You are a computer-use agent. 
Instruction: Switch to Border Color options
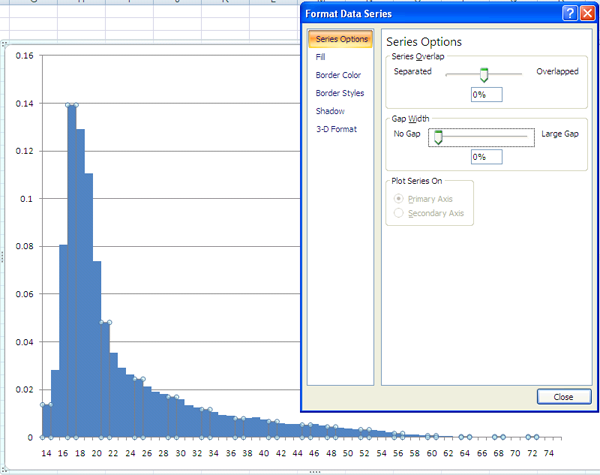(337, 76)
